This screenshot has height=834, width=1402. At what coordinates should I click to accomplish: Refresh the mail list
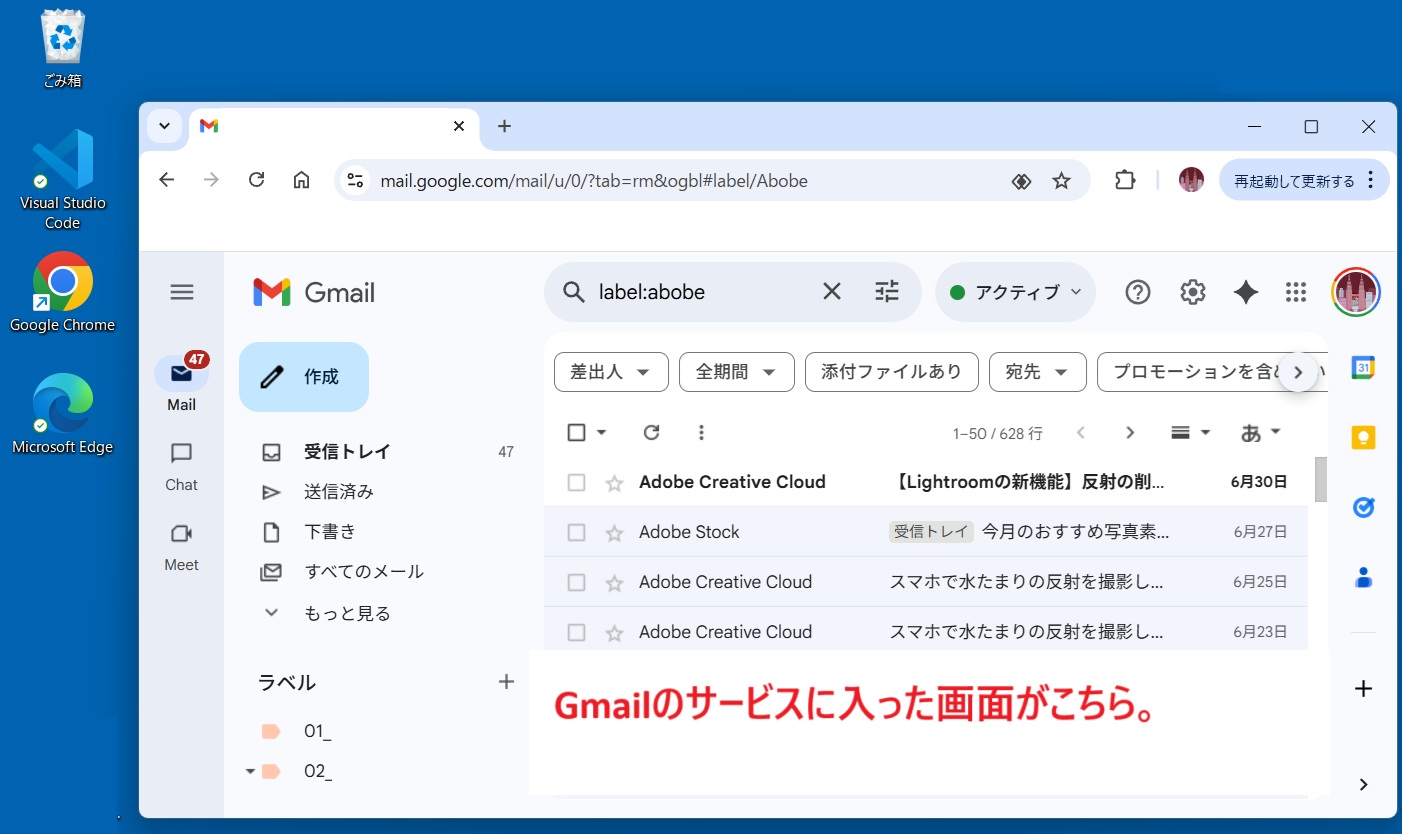[x=651, y=432]
